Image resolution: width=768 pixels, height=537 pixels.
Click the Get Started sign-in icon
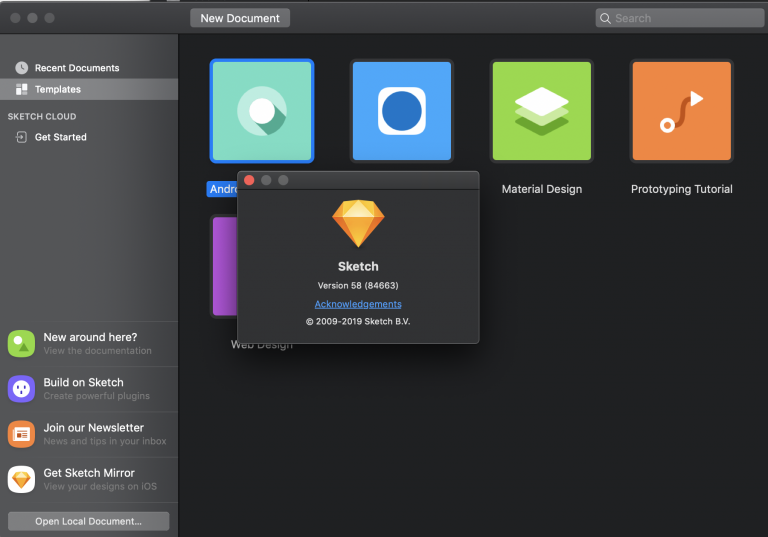tap(21, 137)
